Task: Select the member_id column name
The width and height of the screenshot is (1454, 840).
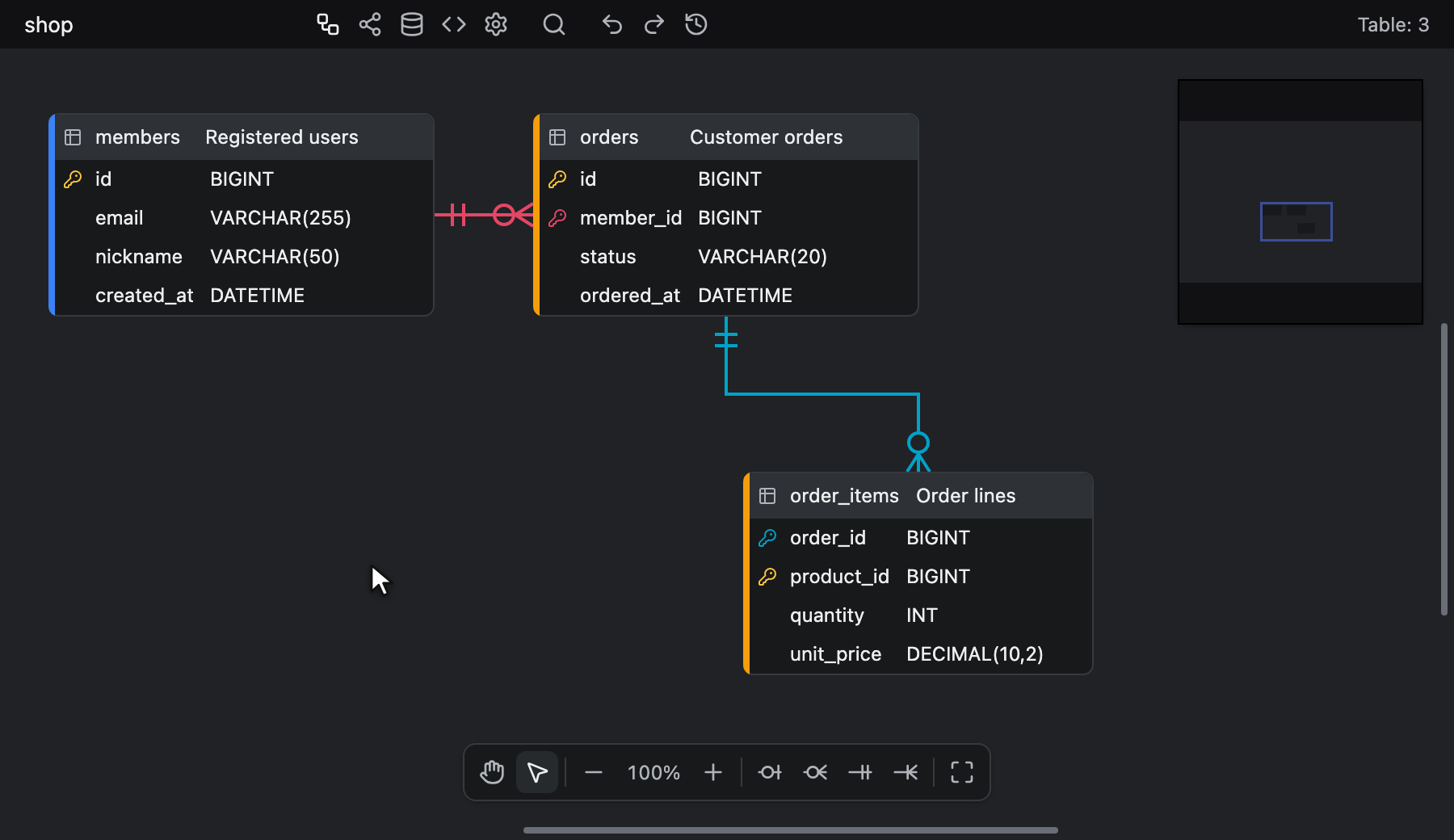Action: point(631,218)
